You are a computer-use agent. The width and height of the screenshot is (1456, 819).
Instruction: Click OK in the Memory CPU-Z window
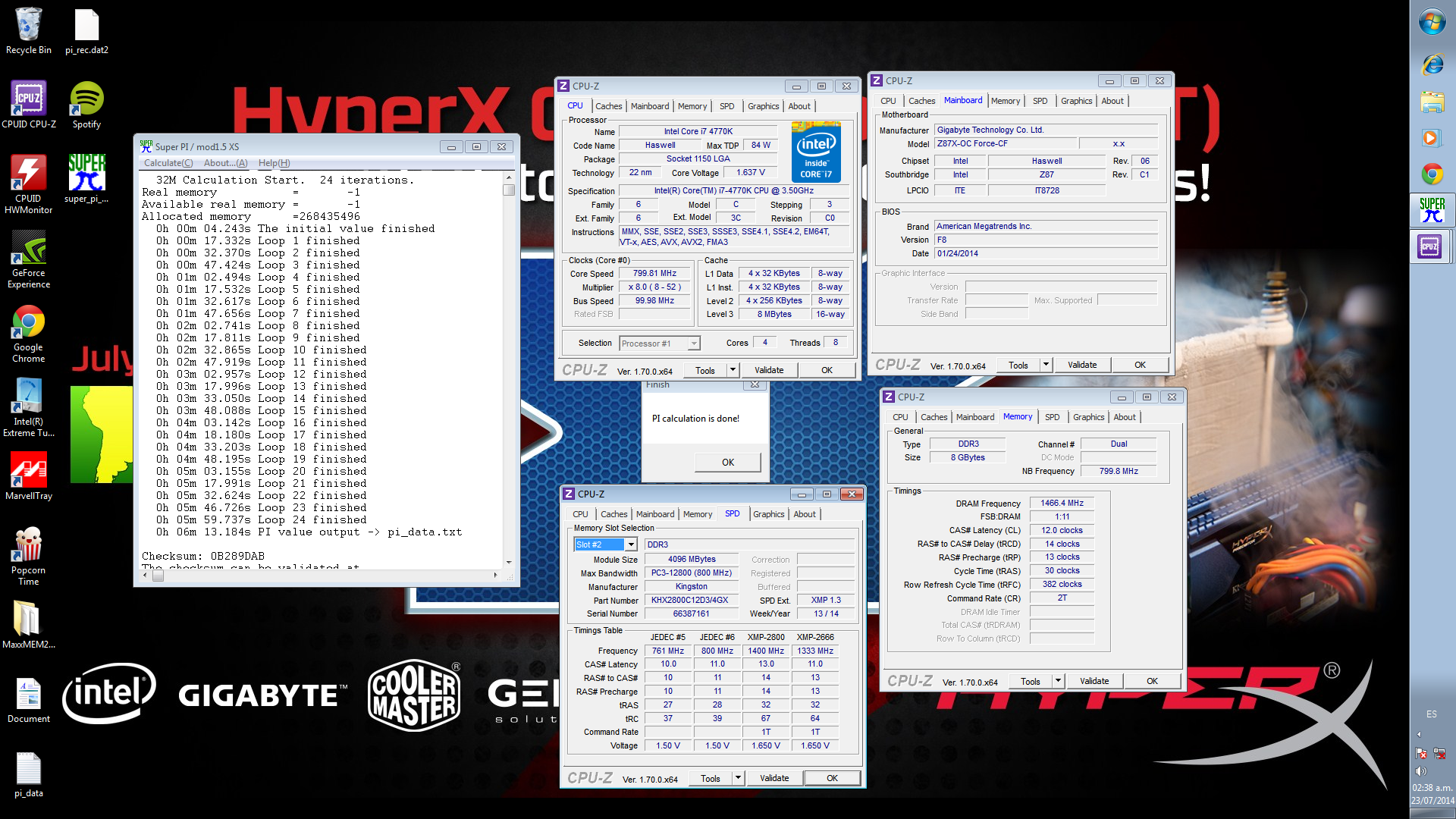(x=1152, y=681)
